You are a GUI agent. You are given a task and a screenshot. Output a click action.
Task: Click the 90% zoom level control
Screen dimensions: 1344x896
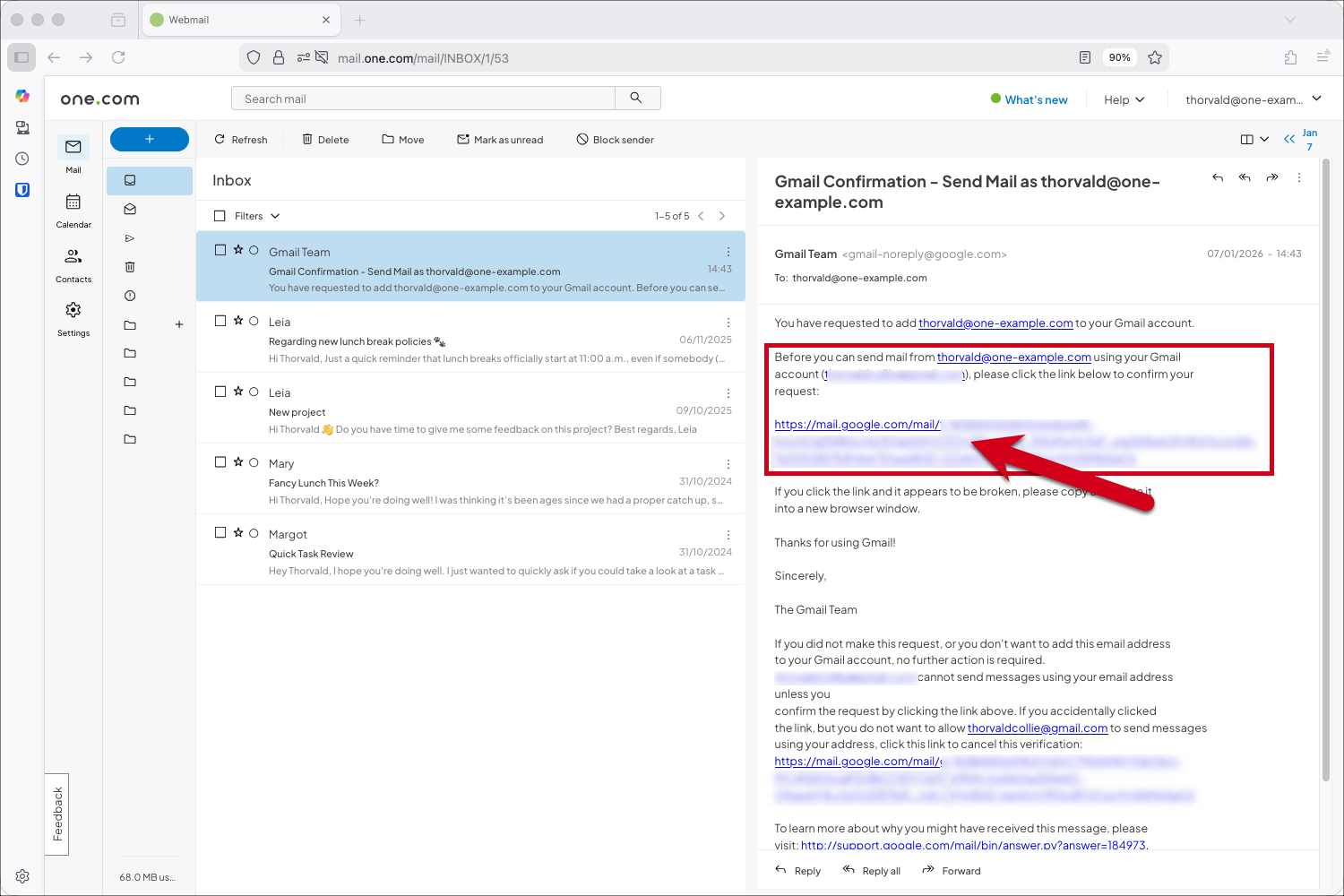tap(1119, 56)
